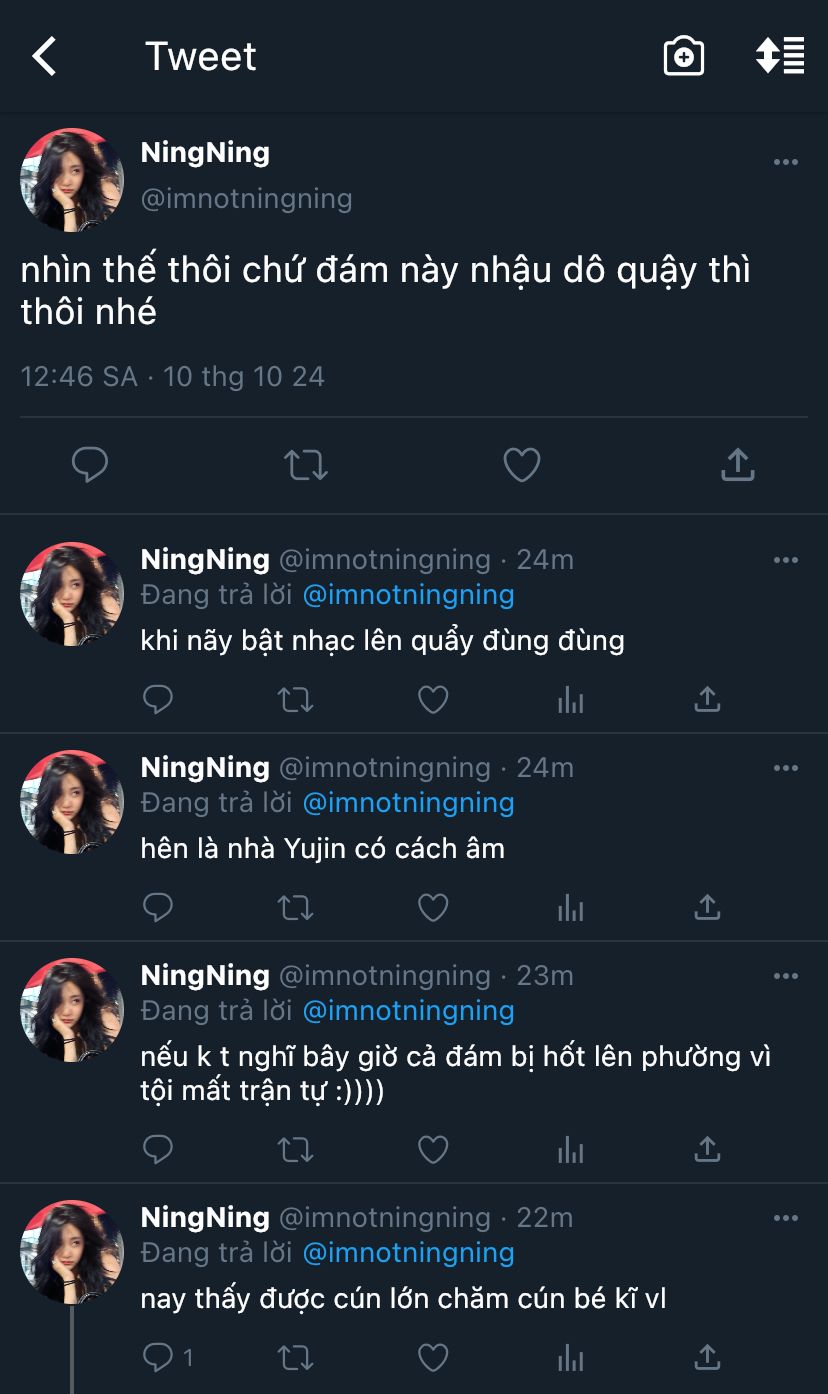This screenshot has width=828, height=1394.
Task: Tap @imnotningning mention in 'khi nãy' reply
Action: (x=408, y=595)
